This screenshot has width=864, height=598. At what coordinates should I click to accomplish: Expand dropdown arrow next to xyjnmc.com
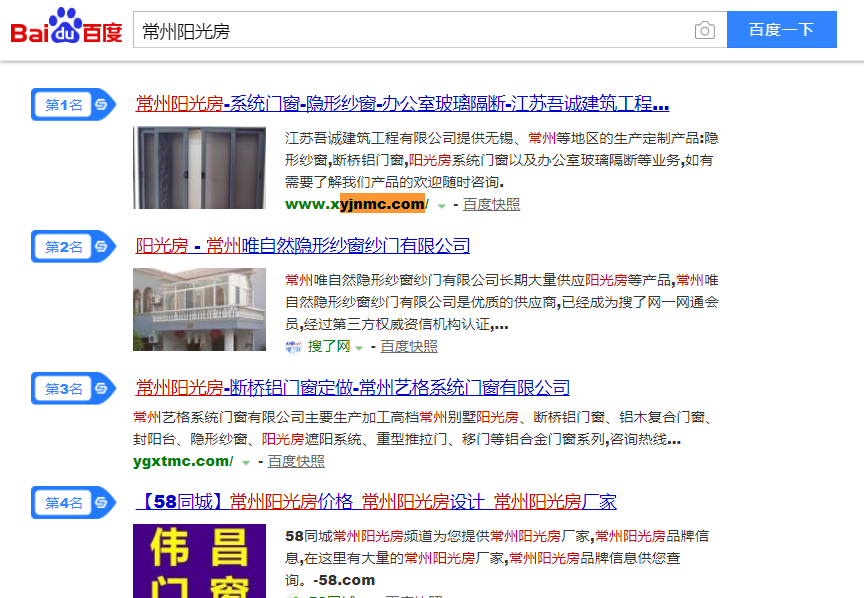[x=441, y=206]
